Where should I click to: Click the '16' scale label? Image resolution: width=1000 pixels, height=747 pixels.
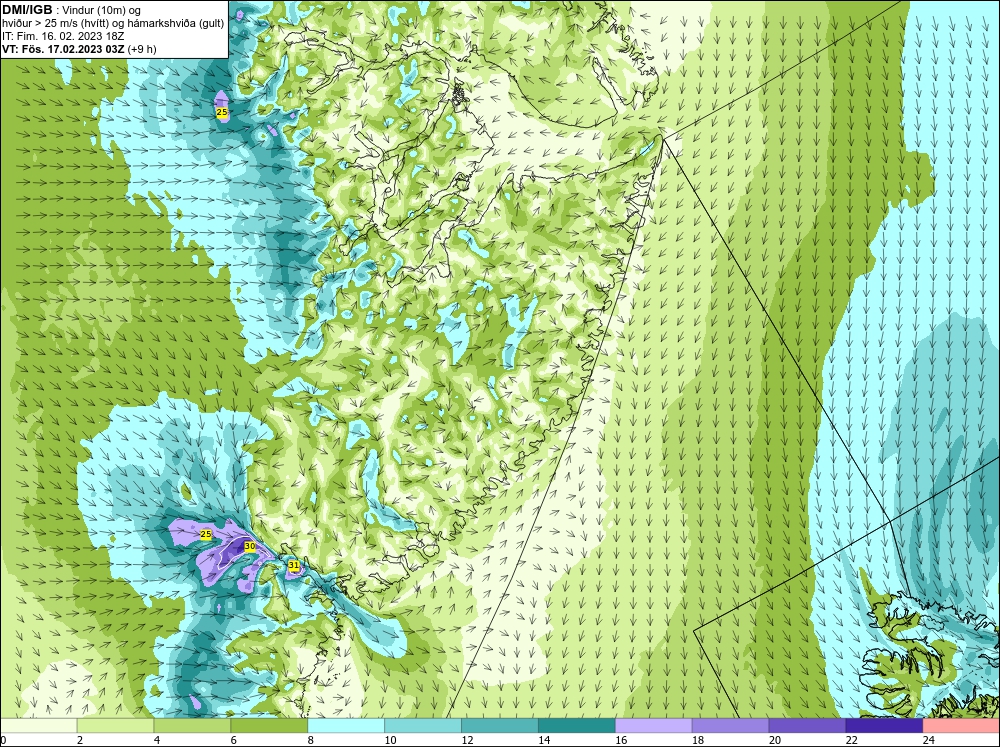click(x=621, y=740)
